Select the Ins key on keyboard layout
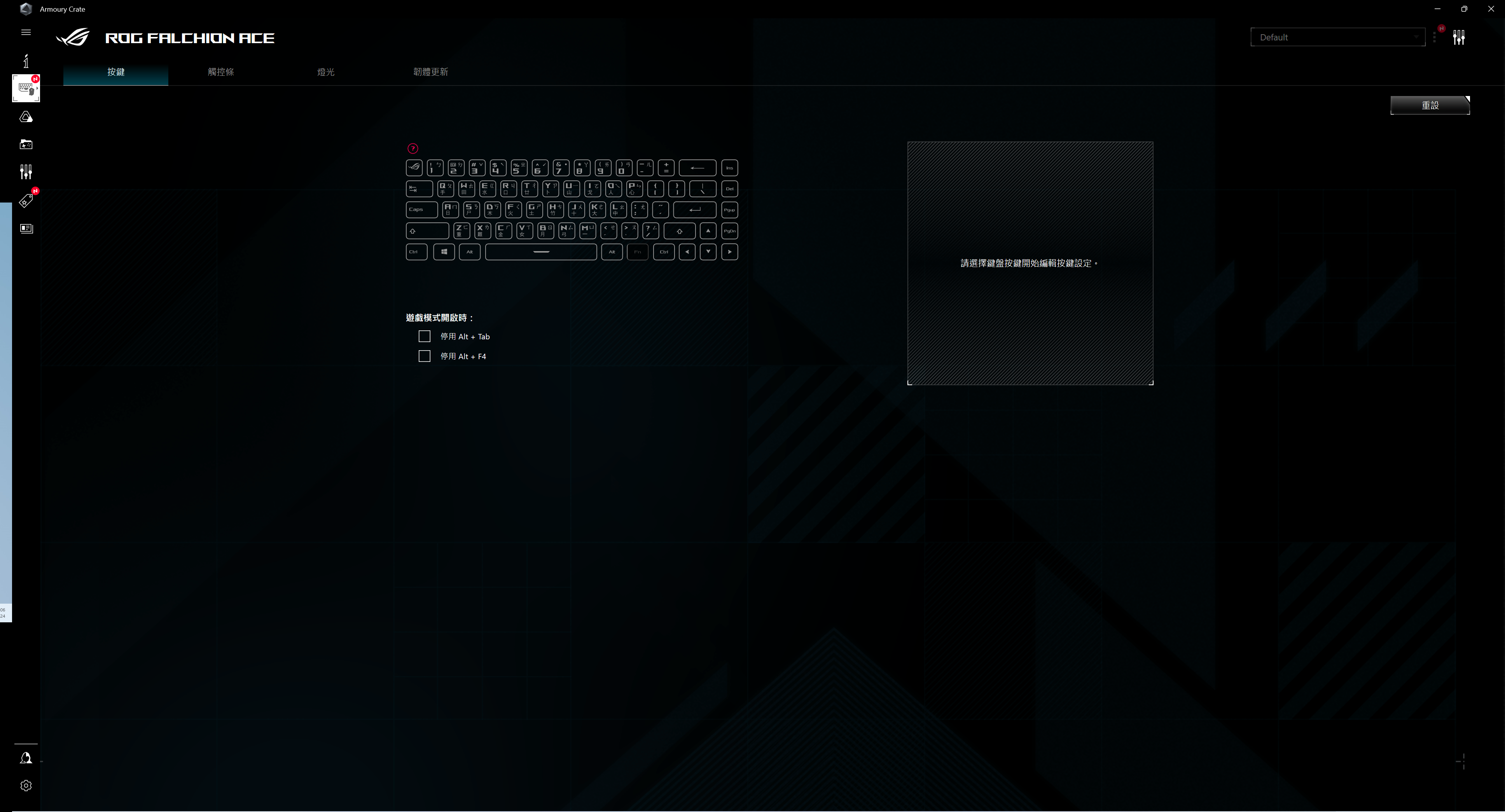1505x812 pixels. pyautogui.click(x=730, y=168)
